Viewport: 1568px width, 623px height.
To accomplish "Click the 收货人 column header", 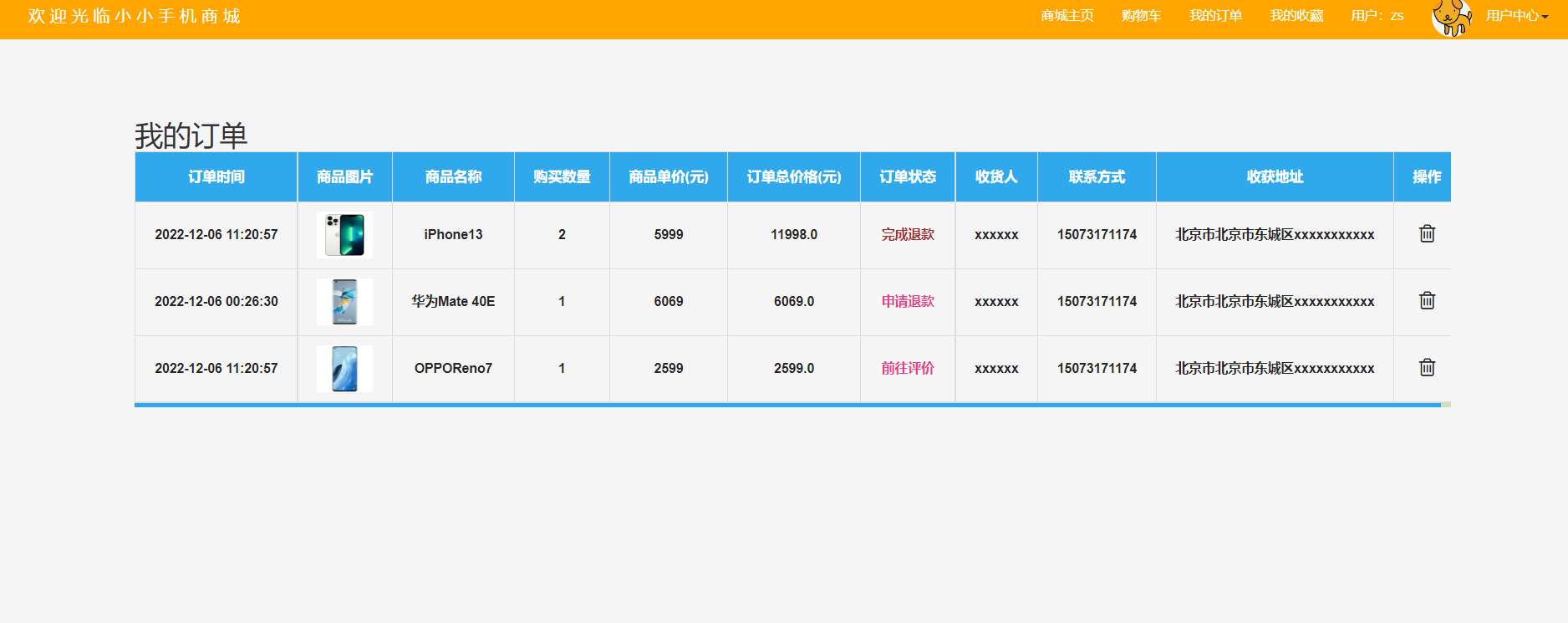I will click(996, 176).
